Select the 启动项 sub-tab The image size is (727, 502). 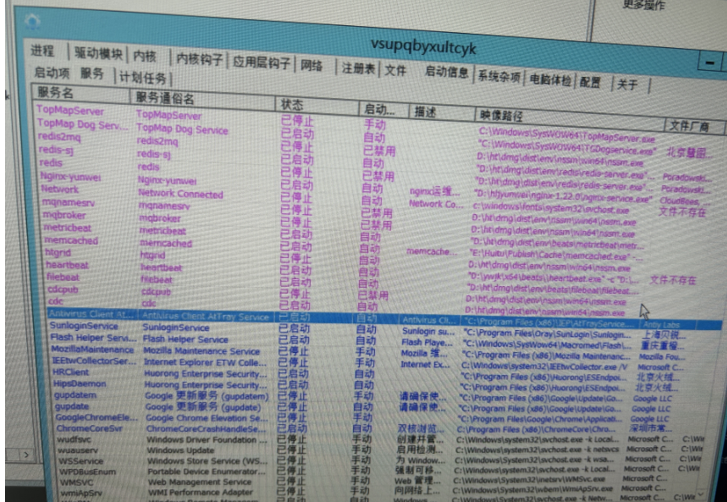[52, 72]
